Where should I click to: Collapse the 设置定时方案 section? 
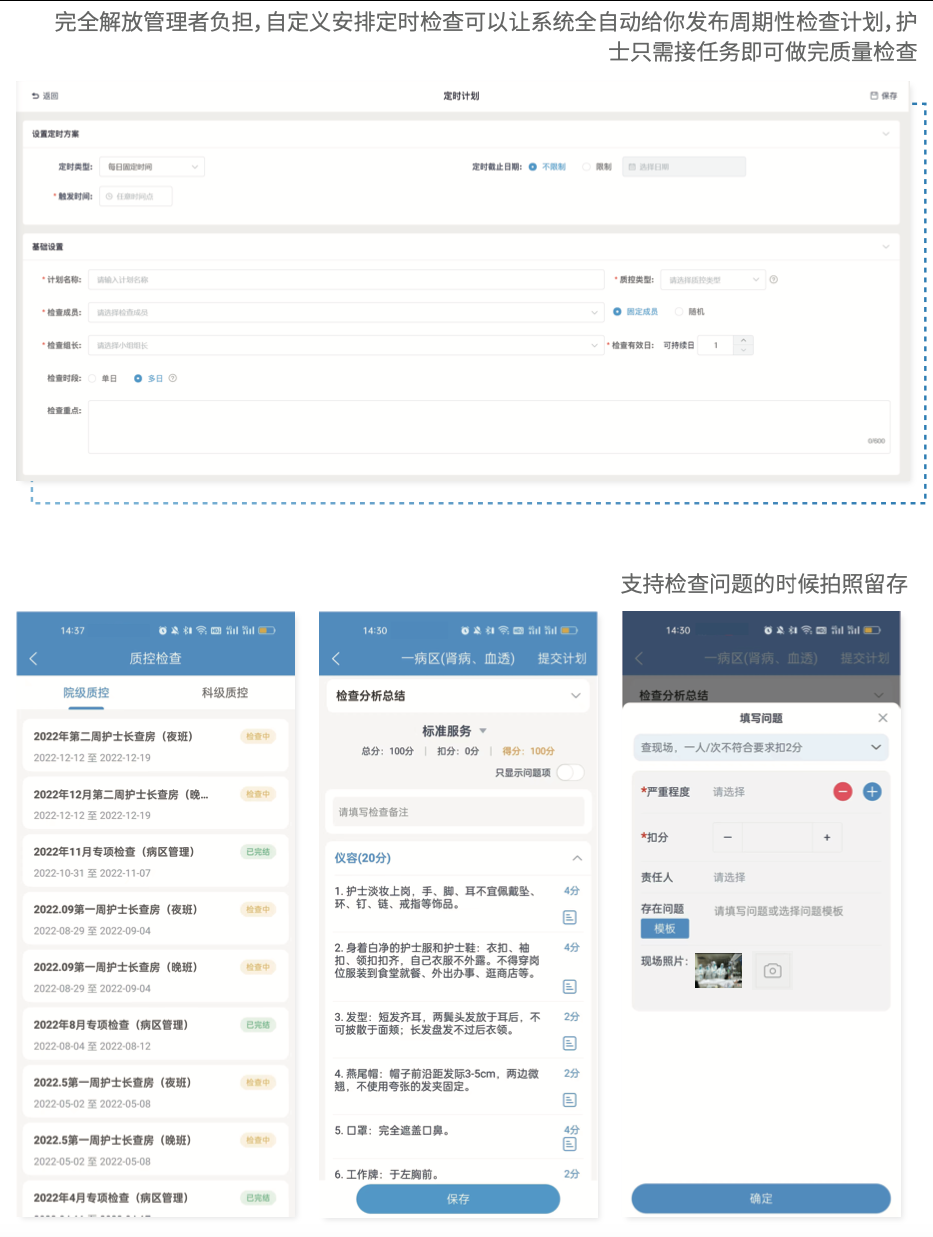885,133
